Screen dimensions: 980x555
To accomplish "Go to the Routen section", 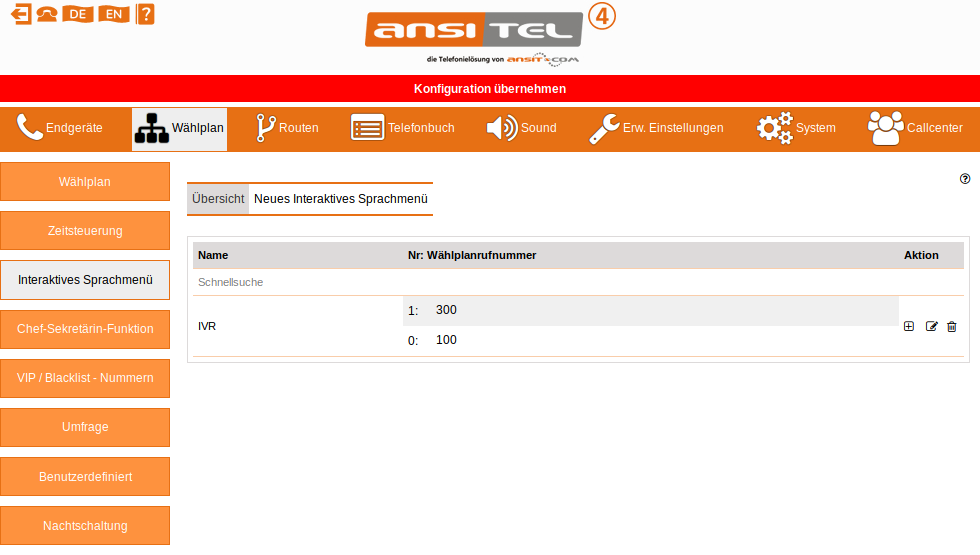I will pos(287,128).
